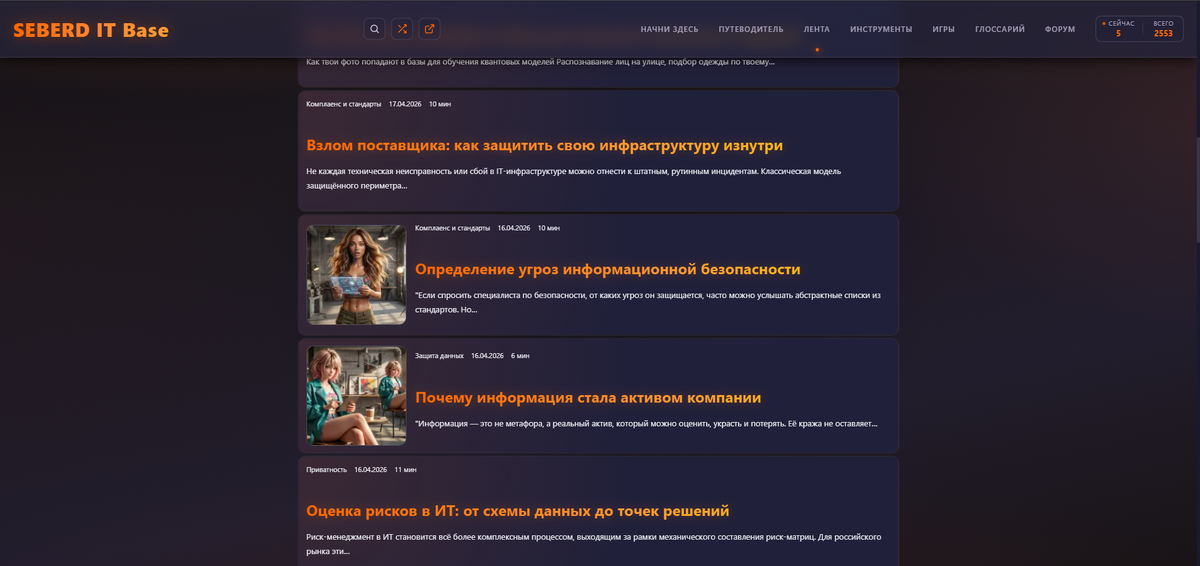The width and height of the screenshot is (1200, 566).
Task: Click thumbnail of woman holding tablet
Action: 356,275
